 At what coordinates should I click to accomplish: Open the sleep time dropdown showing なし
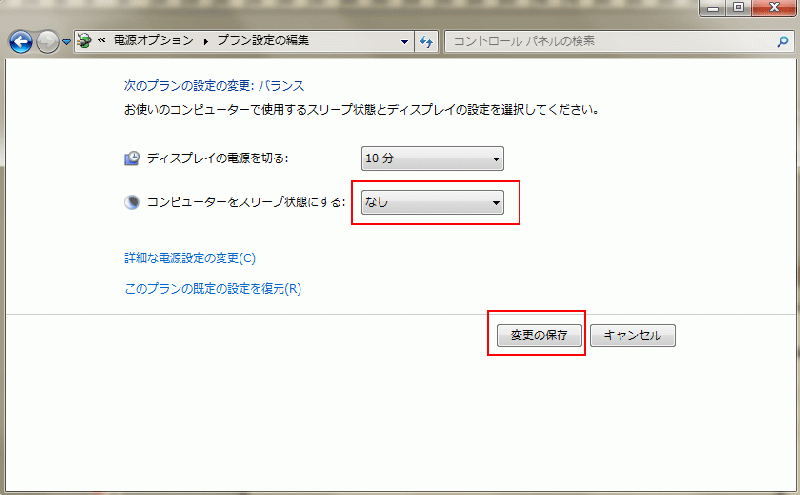point(433,203)
